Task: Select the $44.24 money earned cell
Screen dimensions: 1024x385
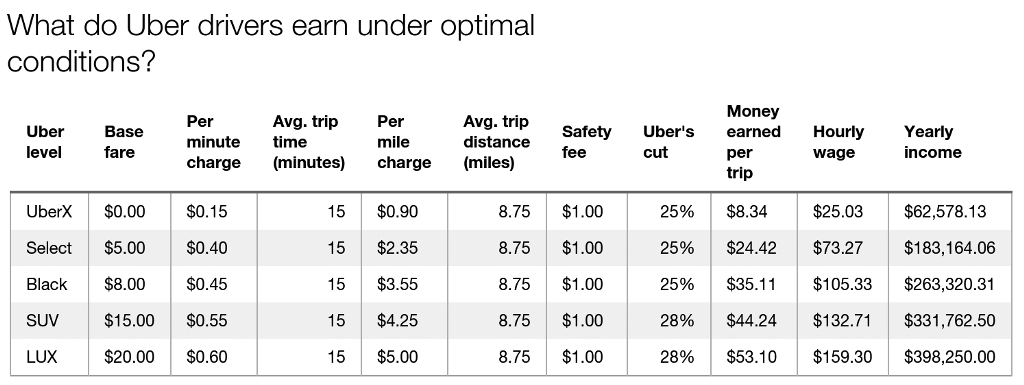Action: 747,320
